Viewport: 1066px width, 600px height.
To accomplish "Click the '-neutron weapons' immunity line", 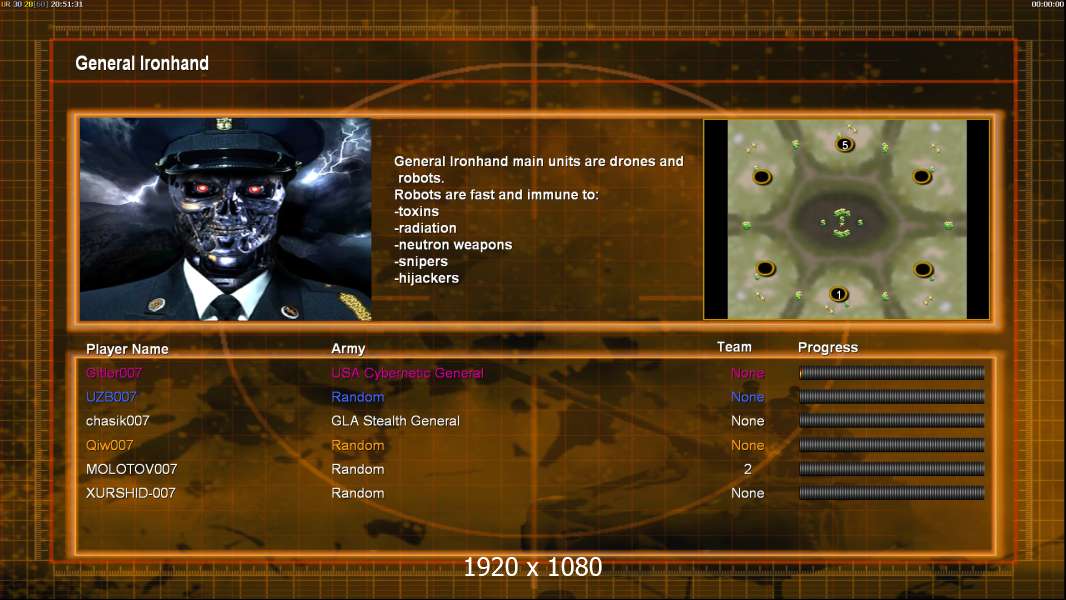I will [453, 245].
